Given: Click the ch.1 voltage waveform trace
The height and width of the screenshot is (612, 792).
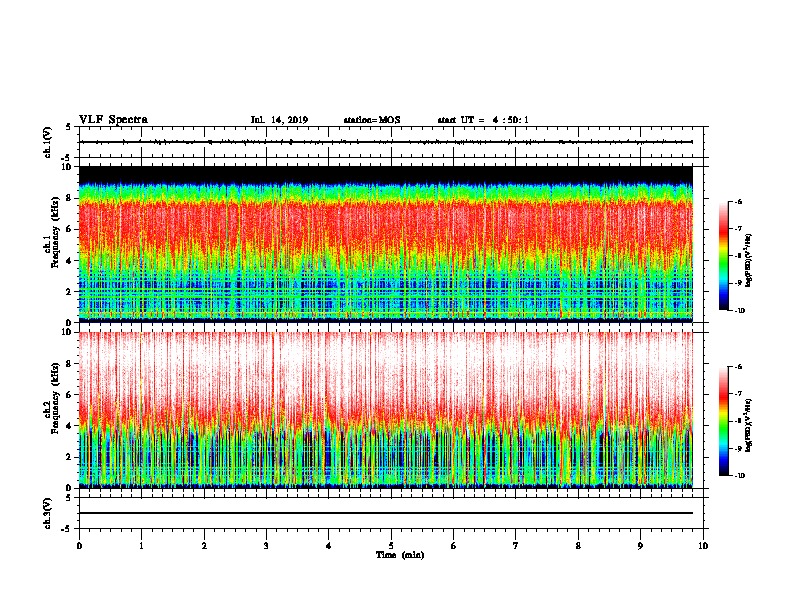Looking at the screenshot, I should pyautogui.click(x=386, y=142).
